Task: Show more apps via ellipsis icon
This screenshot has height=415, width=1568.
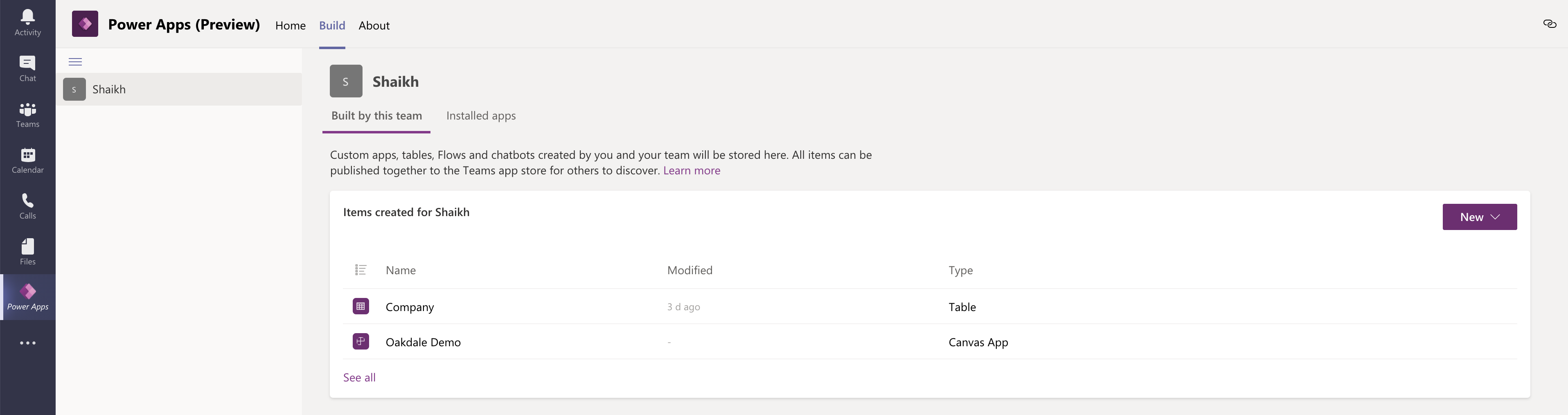Action: point(27,343)
